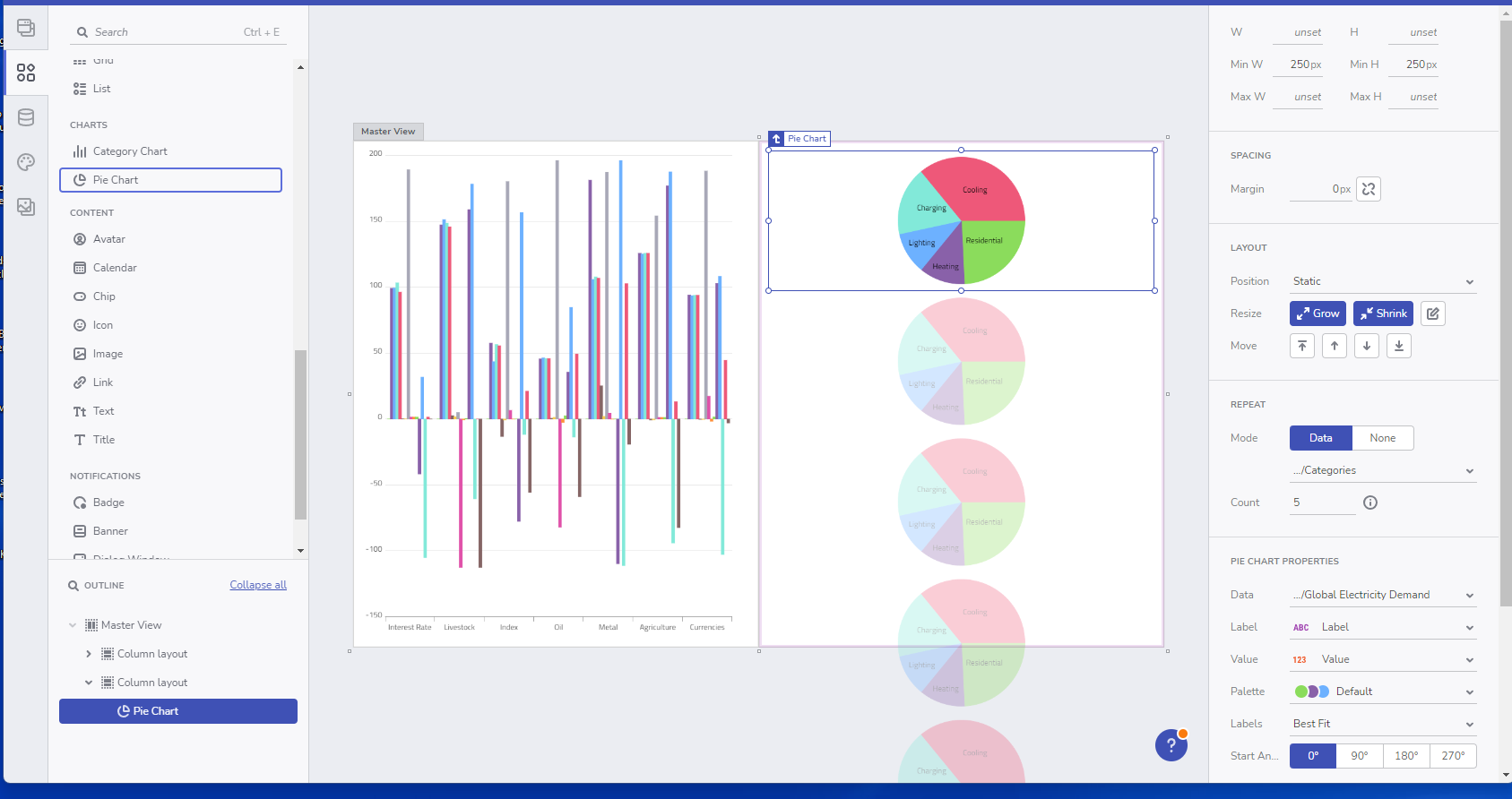Open the database icon in left rail

[x=26, y=117]
